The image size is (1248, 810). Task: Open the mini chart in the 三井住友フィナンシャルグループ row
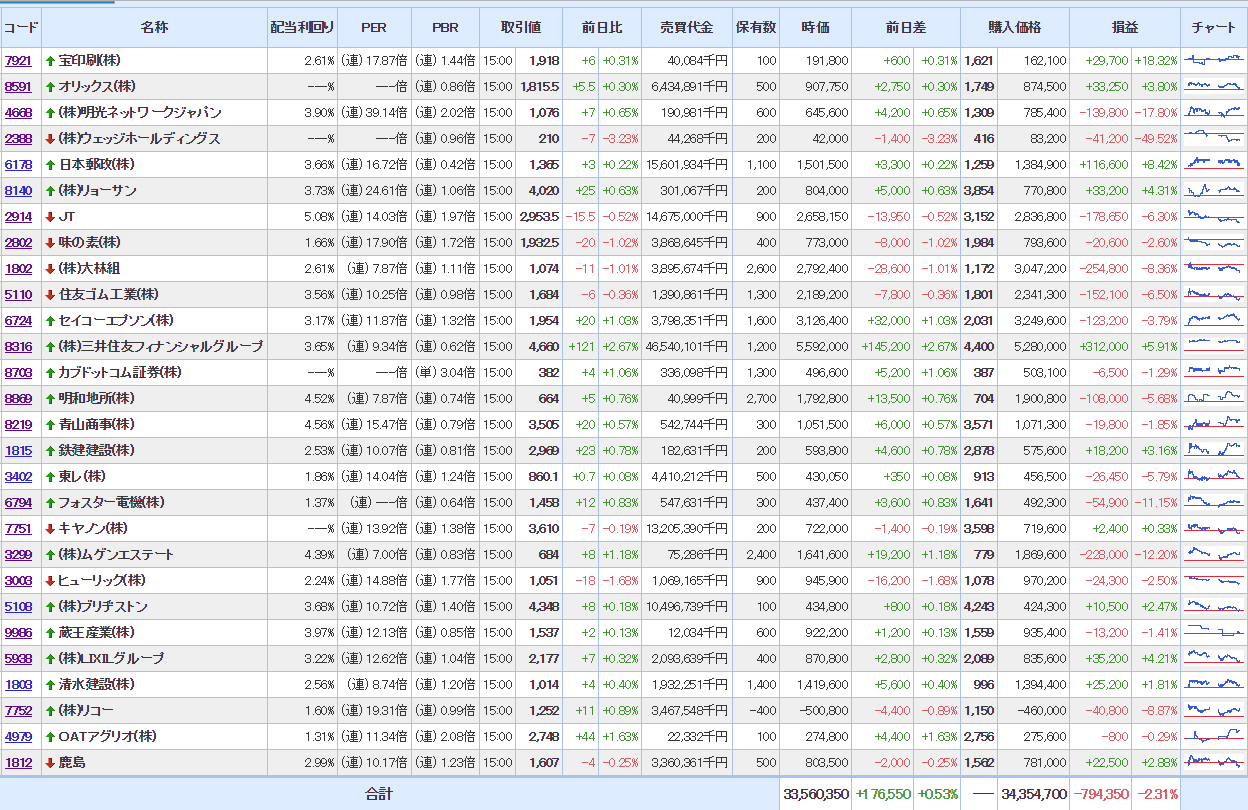(x=1214, y=347)
